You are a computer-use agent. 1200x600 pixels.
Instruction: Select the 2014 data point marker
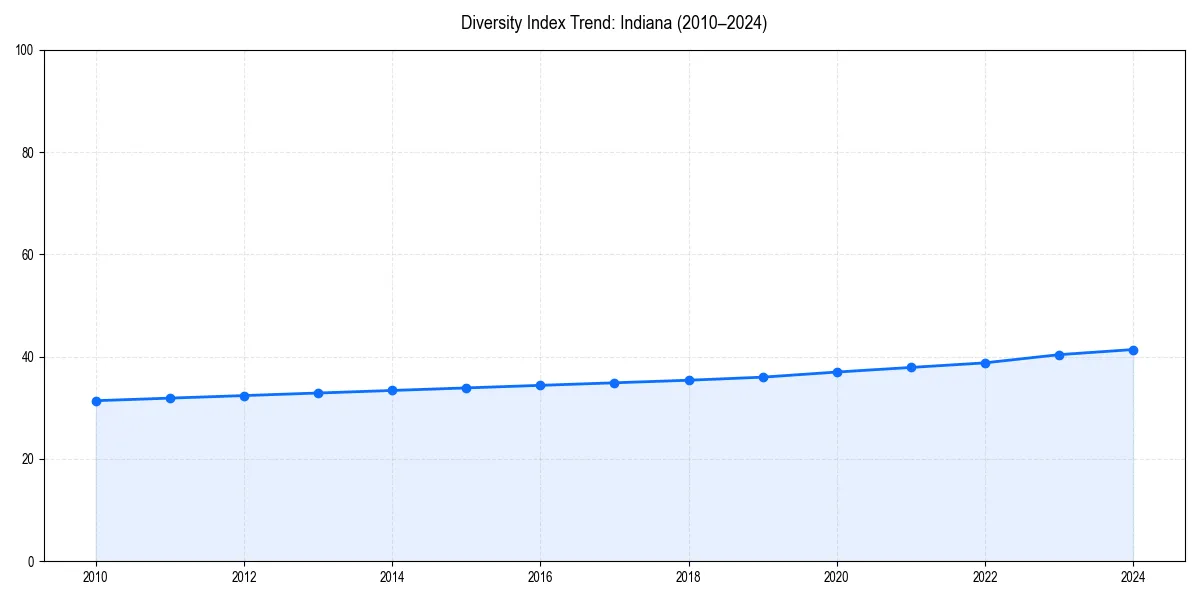(392, 389)
